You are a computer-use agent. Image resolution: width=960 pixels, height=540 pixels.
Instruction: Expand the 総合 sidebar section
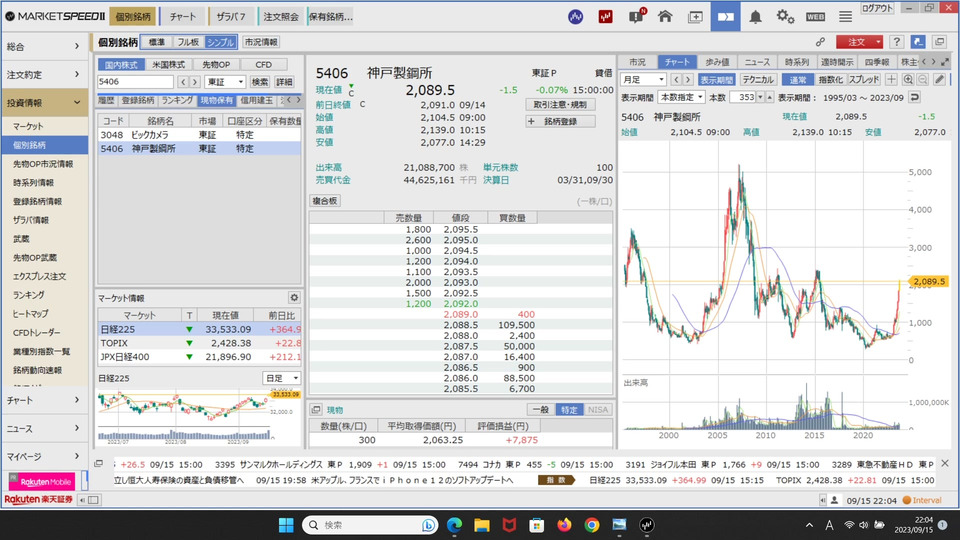tap(43, 46)
